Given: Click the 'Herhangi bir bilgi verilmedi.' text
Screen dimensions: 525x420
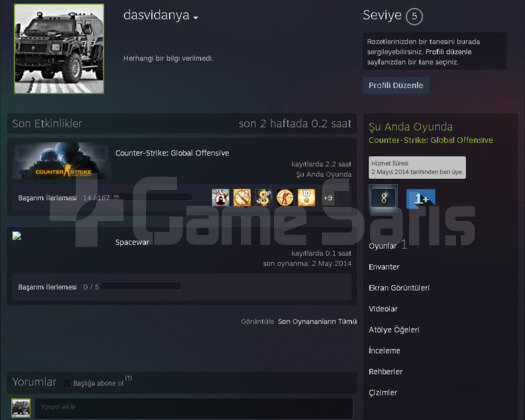Looking at the screenshot, I should [168, 58].
